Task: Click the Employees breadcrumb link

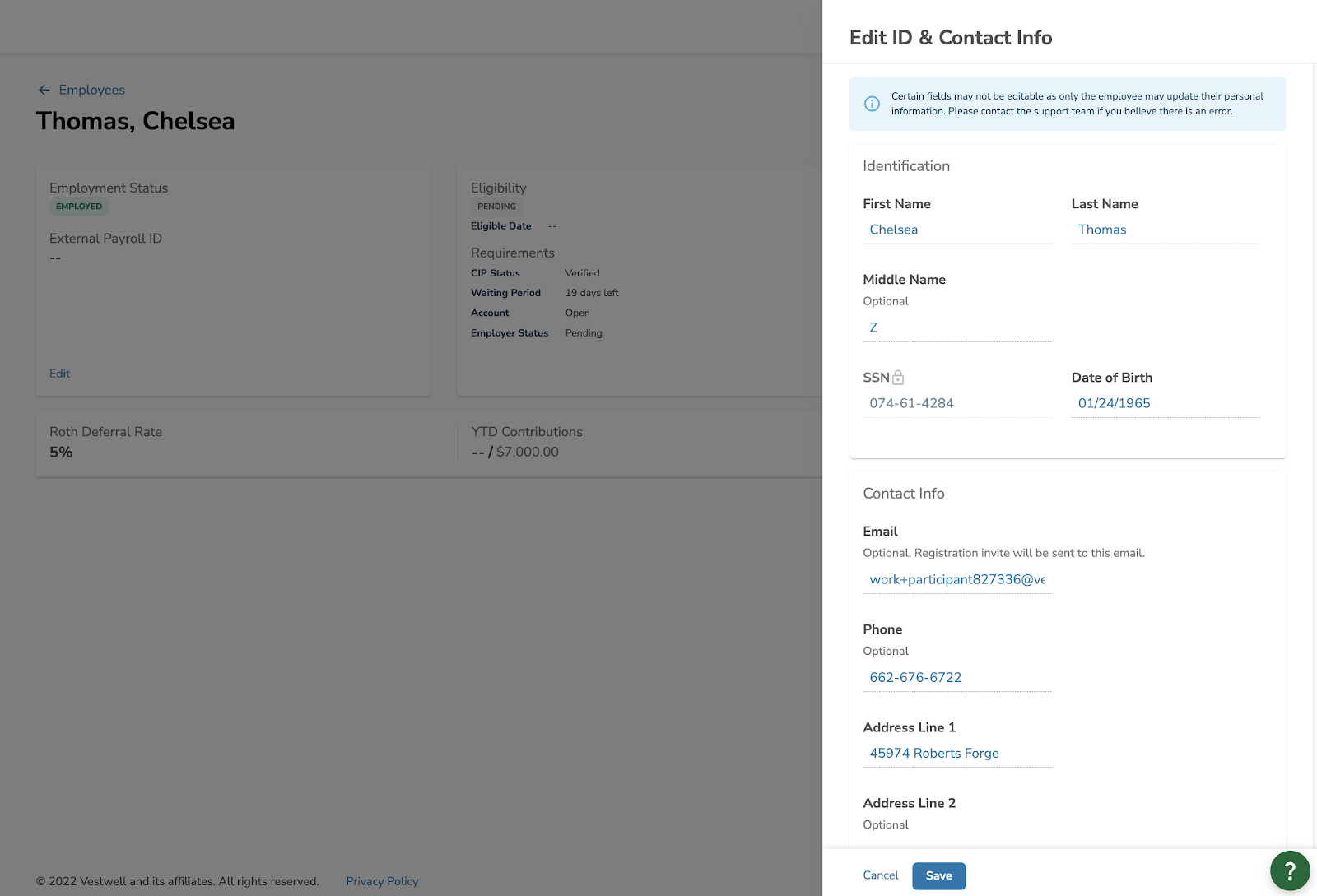Action: coord(91,90)
